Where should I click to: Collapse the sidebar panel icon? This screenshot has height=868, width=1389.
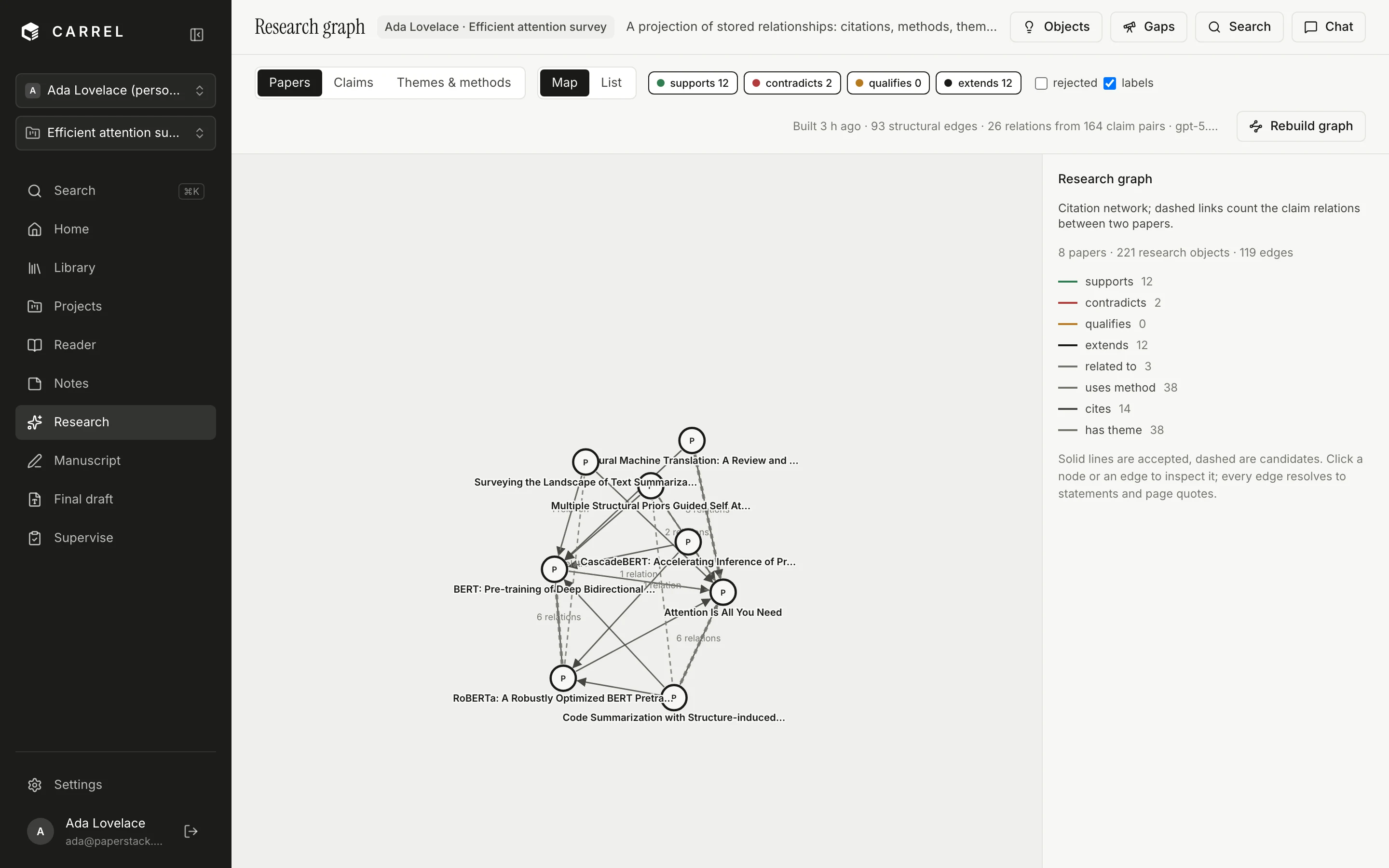[x=196, y=34]
